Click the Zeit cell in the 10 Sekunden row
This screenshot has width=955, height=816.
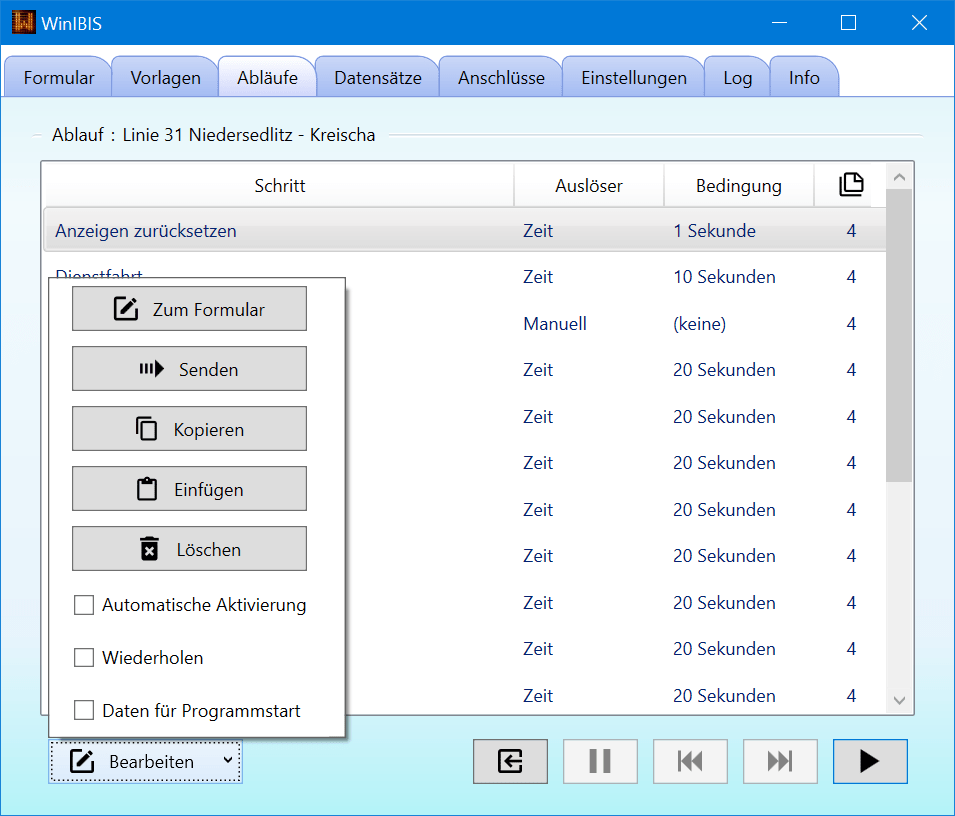coord(538,277)
